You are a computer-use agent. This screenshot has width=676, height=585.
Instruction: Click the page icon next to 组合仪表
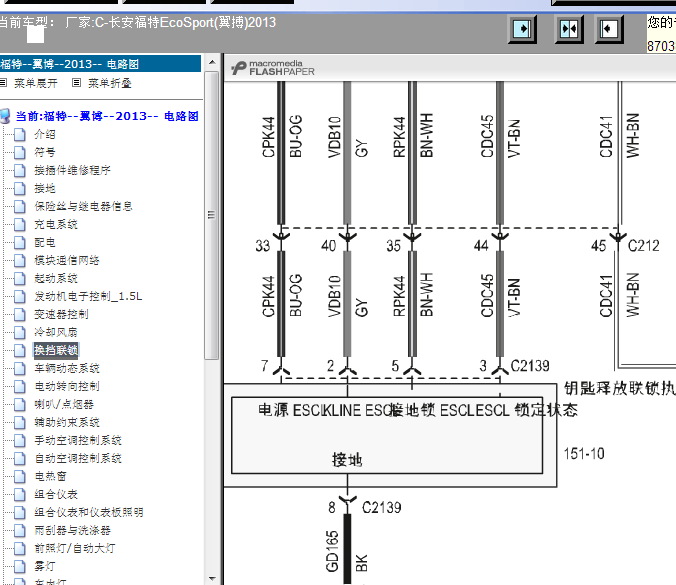[x=19, y=495]
